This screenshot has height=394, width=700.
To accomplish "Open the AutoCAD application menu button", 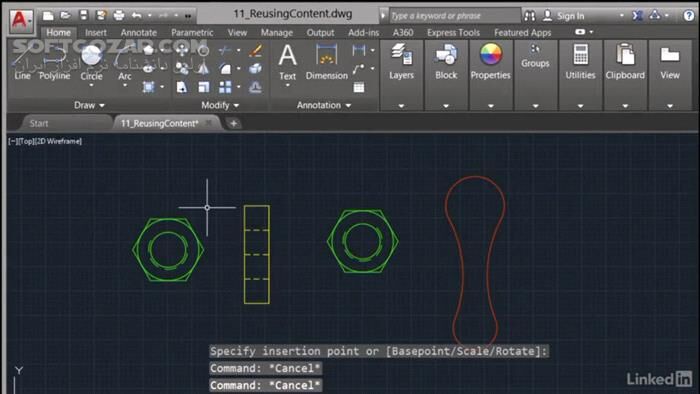I will (21, 21).
